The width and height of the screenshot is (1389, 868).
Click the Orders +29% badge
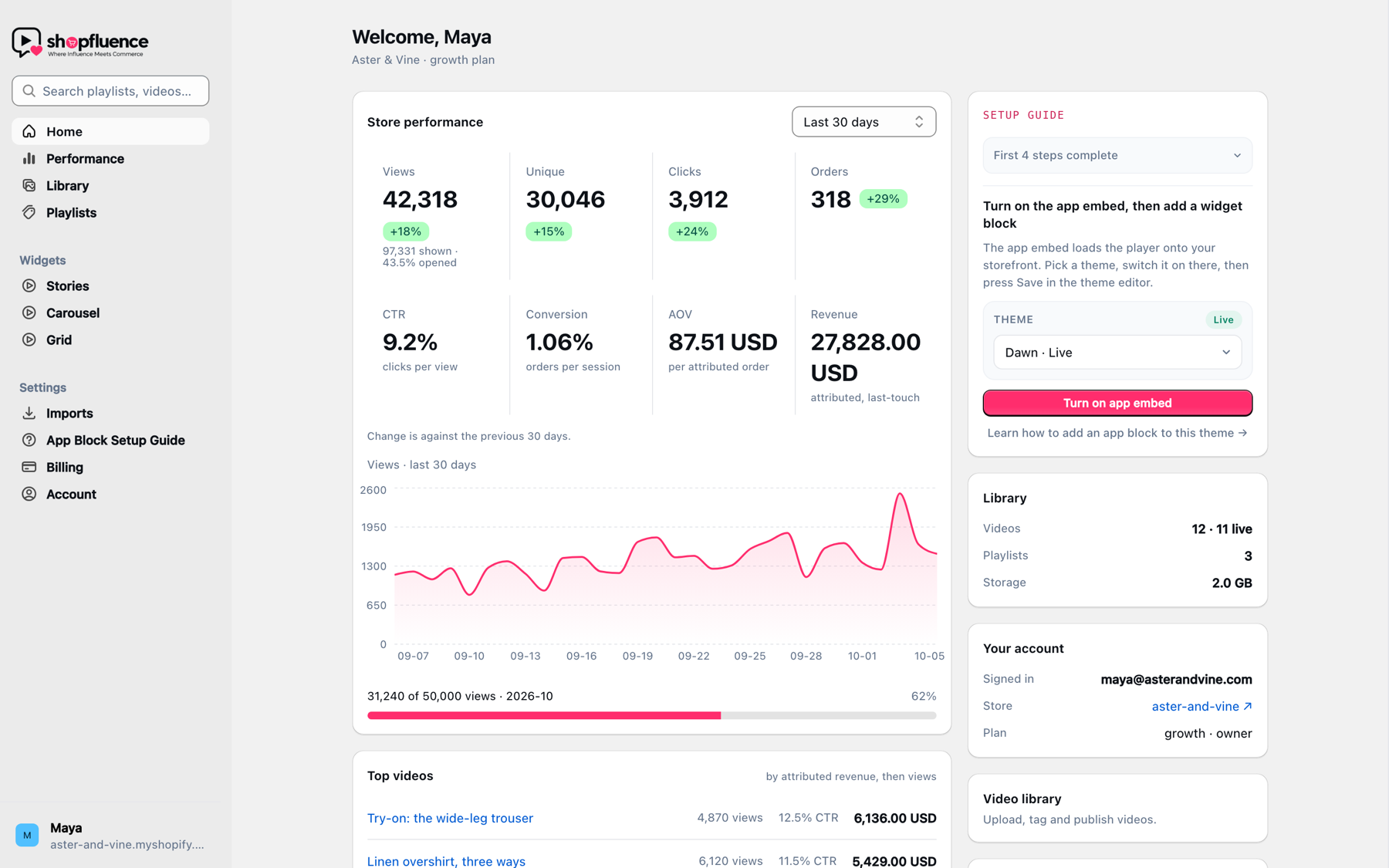point(883,199)
